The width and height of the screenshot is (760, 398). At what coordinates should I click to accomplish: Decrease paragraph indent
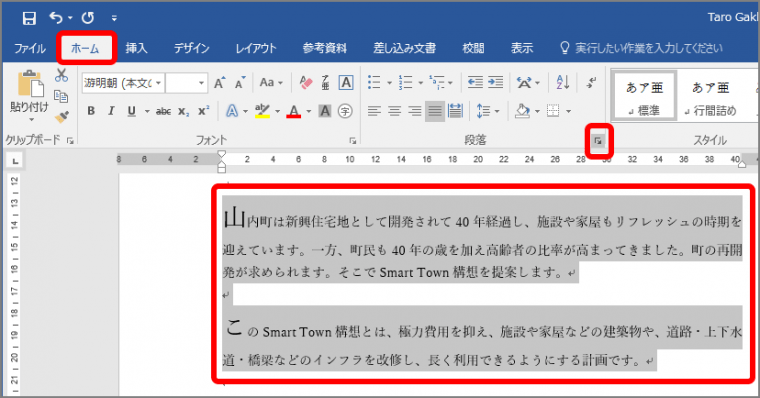point(475,82)
